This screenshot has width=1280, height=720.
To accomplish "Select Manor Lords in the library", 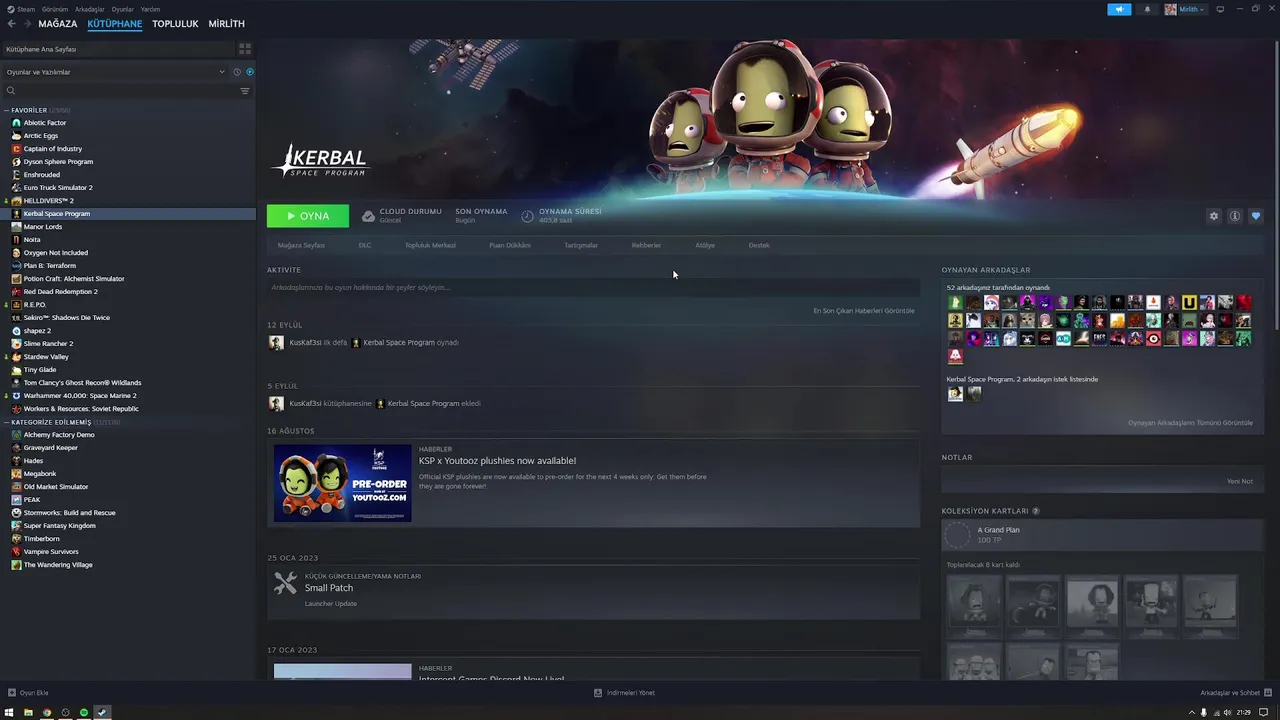I will click(x=43, y=227).
